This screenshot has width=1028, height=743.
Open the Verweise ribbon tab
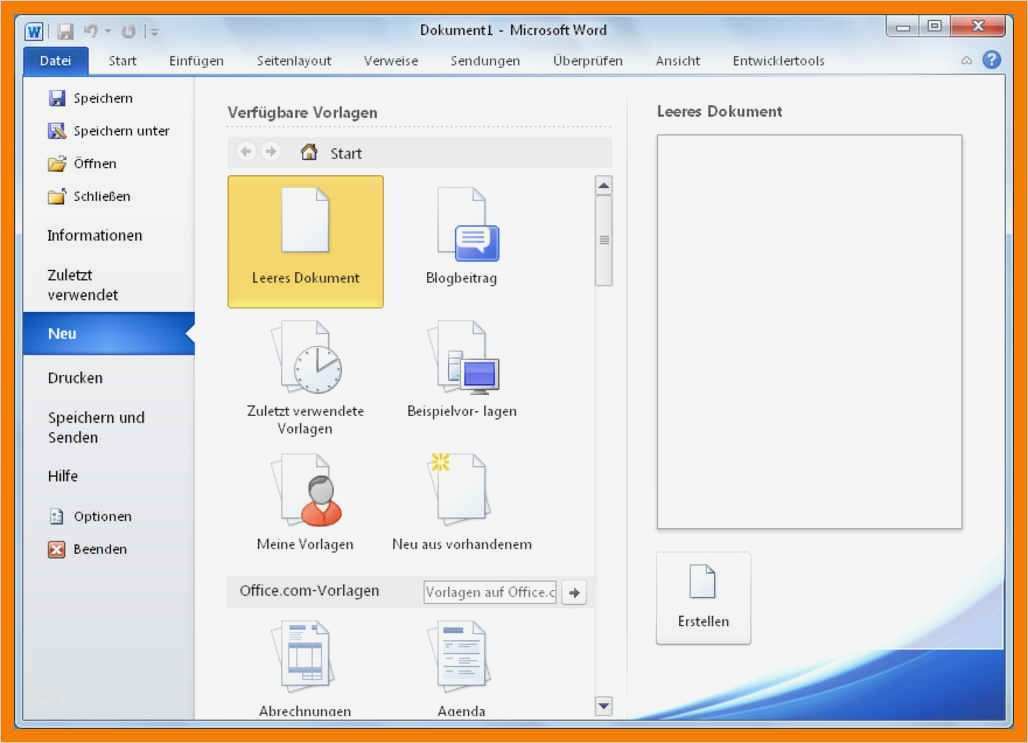[x=391, y=61]
